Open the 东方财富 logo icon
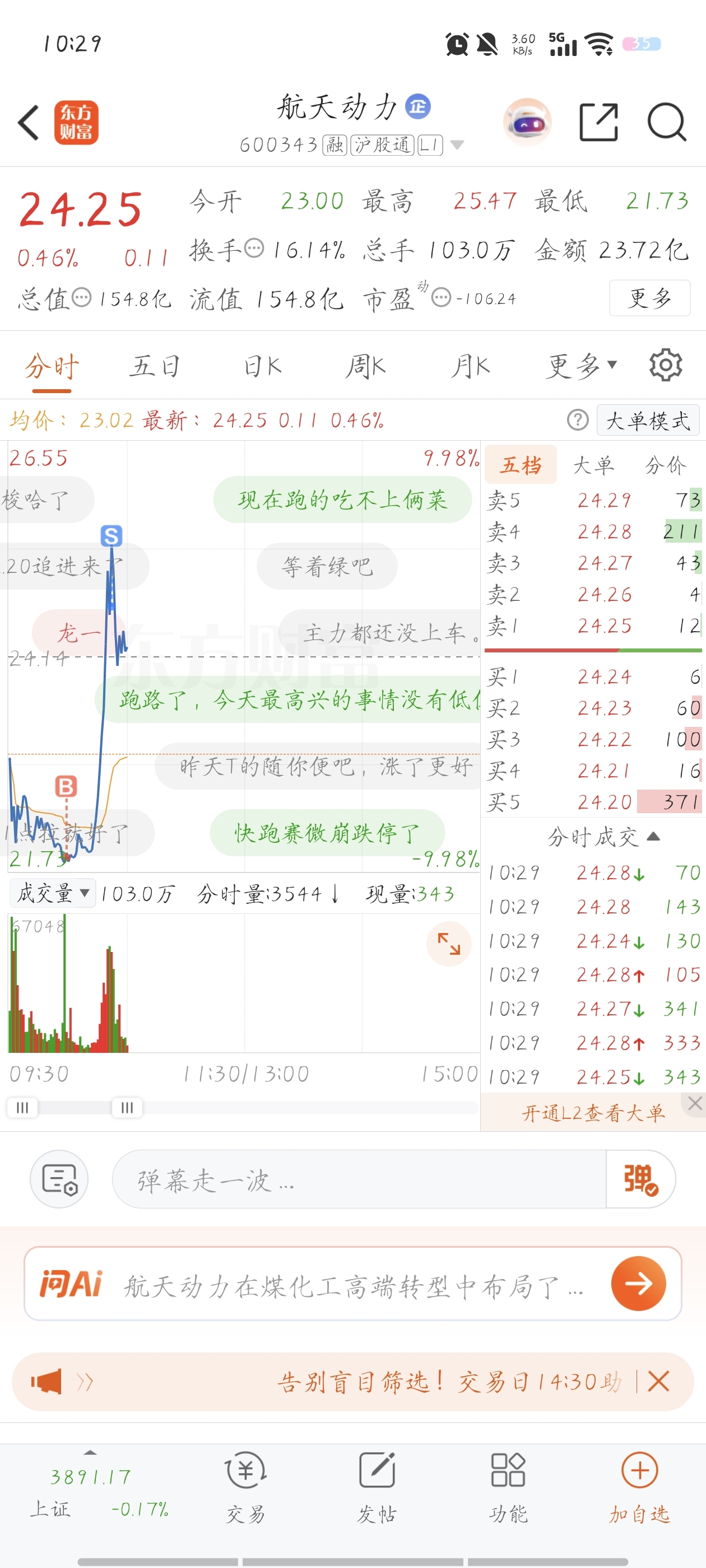This screenshot has width=706, height=1568. click(x=76, y=122)
